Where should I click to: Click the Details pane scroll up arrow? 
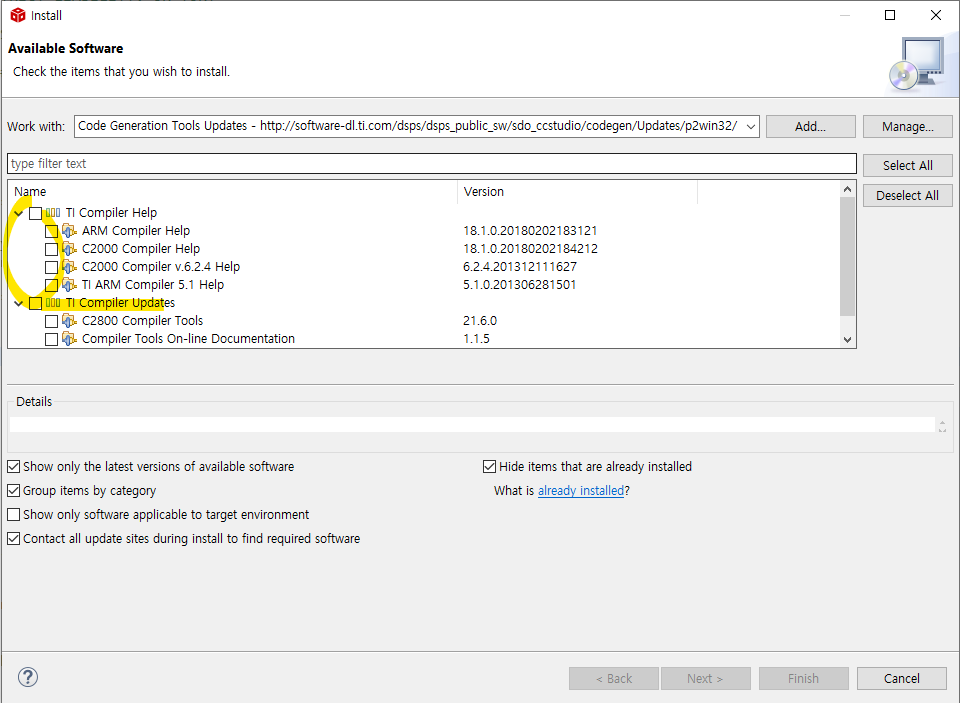click(942, 423)
